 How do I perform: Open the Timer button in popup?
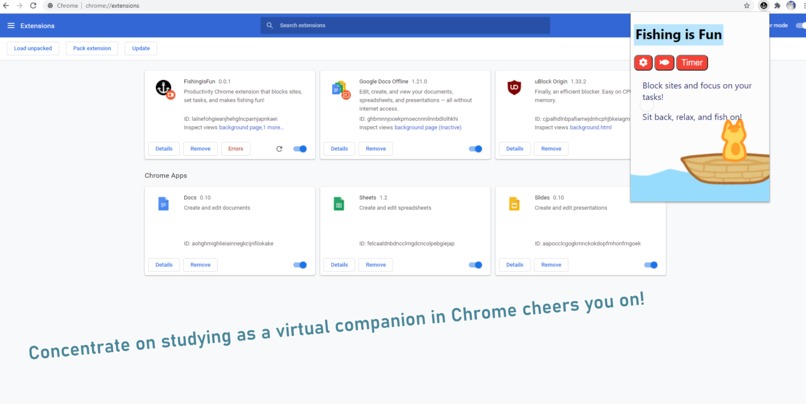(692, 63)
